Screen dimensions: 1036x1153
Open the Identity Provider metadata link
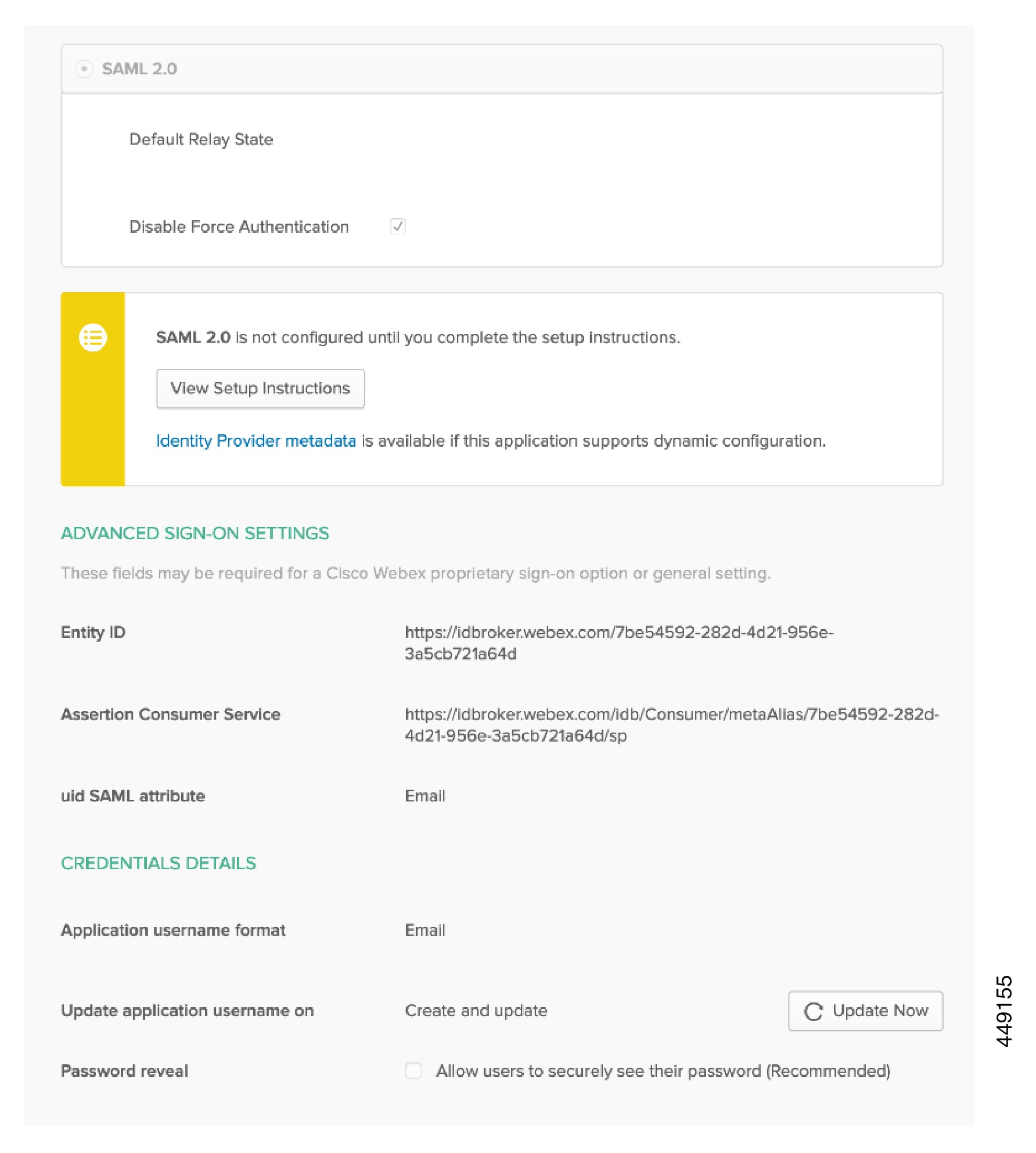tap(256, 441)
